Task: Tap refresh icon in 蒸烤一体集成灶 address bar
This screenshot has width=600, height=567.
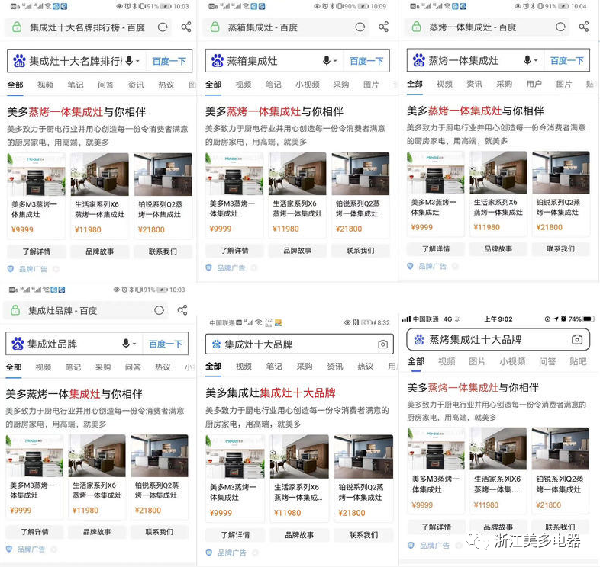Action: (560, 27)
